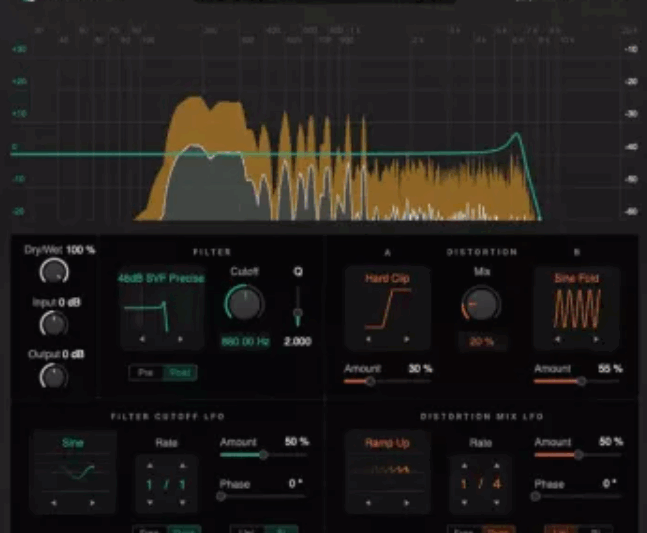Screen dimensions: 647x533
Task: Open the Sine LFO waveform selector
Action: pyautogui.click(x=73, y=443)
